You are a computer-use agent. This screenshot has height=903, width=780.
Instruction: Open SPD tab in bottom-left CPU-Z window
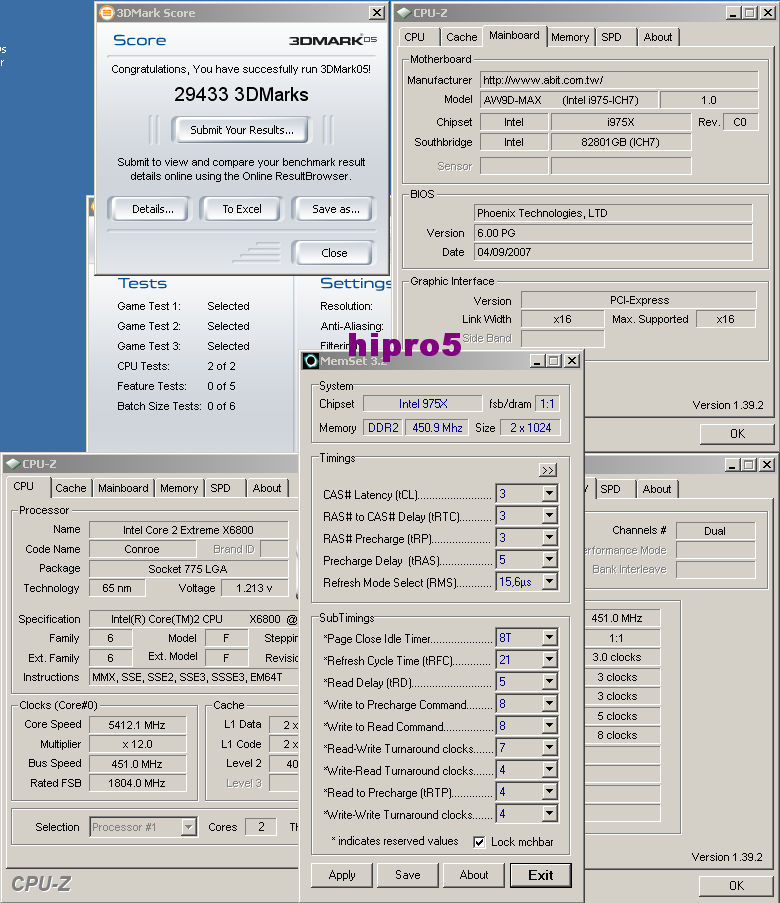[x=225, y=488]
